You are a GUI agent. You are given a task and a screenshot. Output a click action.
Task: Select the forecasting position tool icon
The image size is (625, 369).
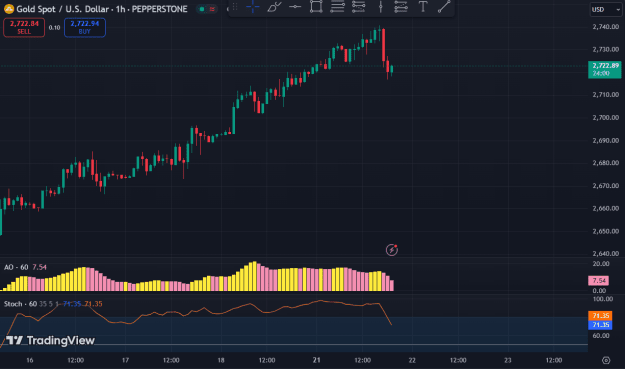point(401,7)
